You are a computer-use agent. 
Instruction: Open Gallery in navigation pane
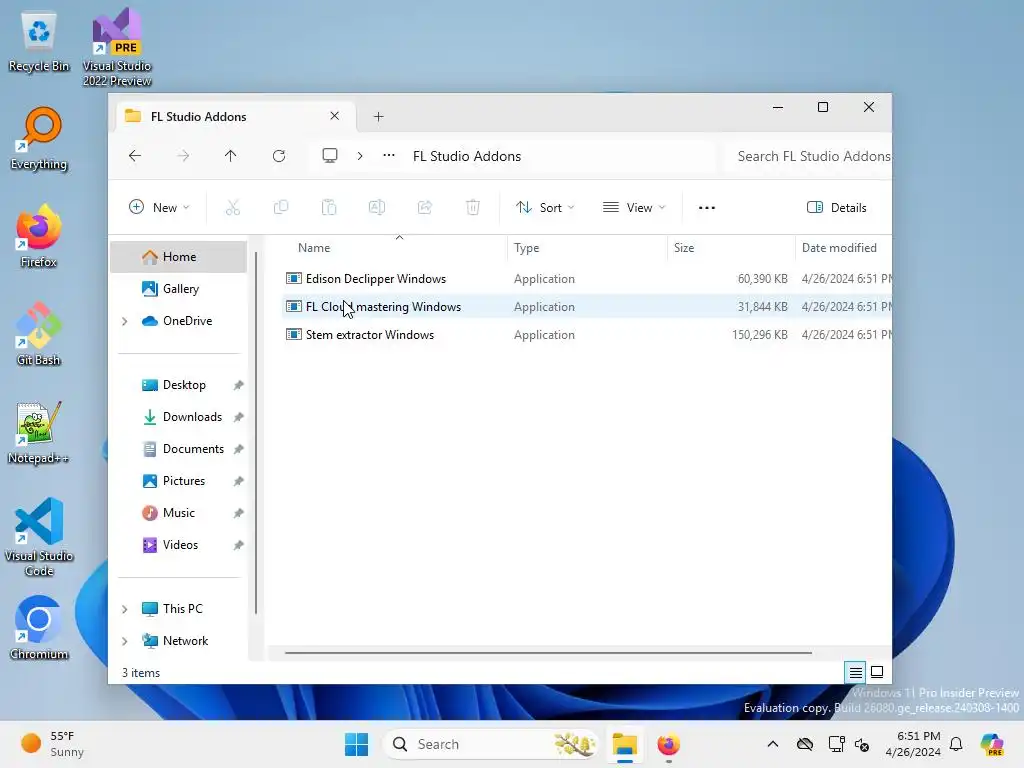click(180, 289)
